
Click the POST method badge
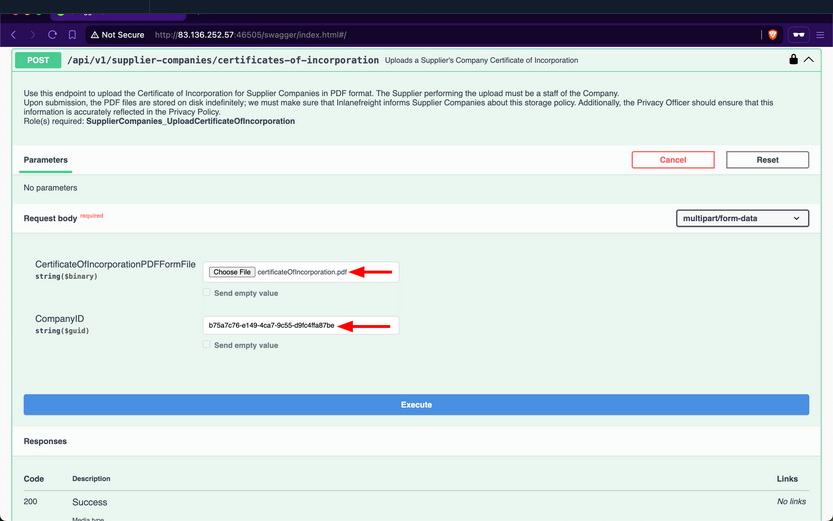(38, 60)
